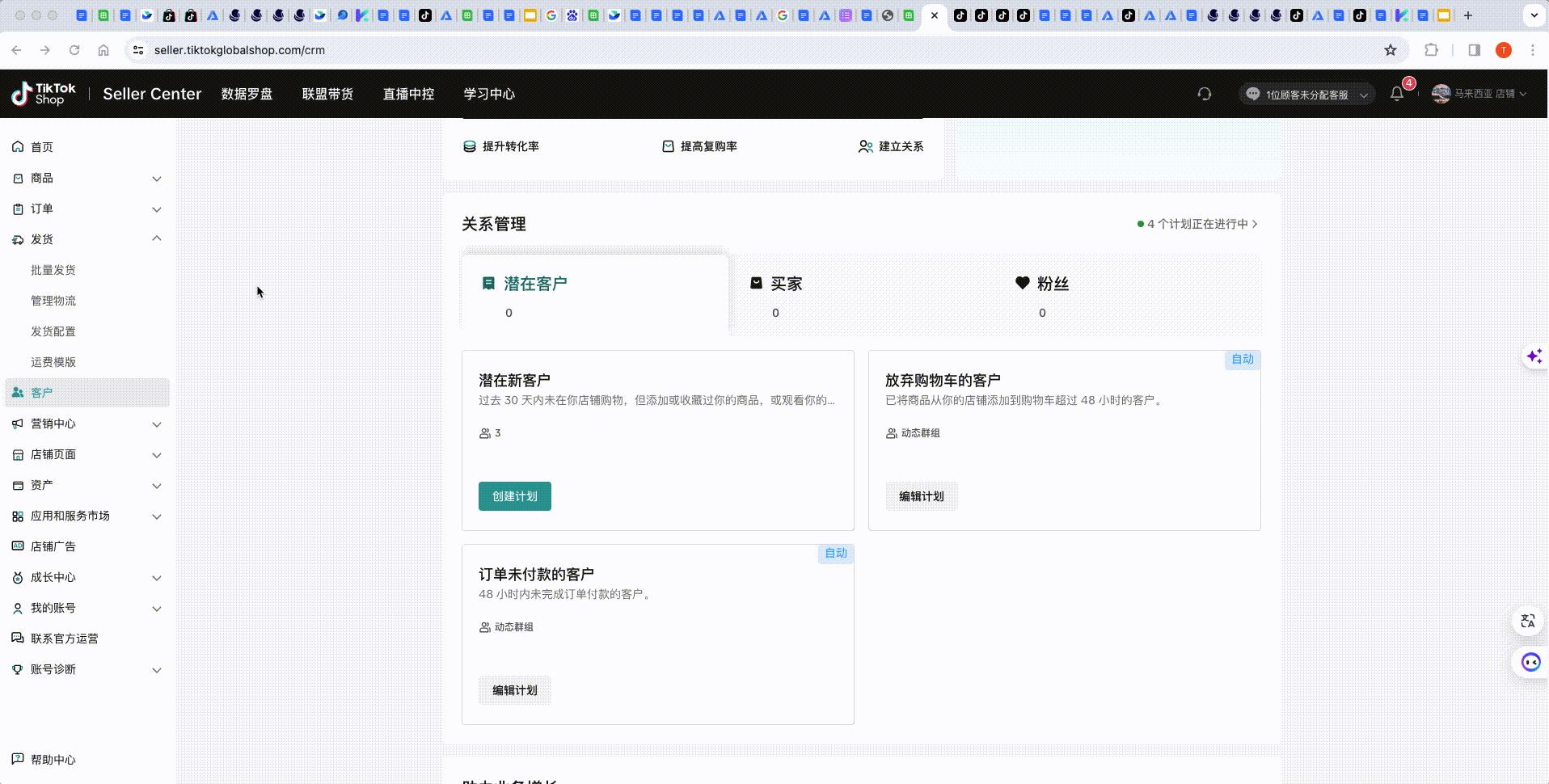The image size is (1549, 784).
Task: Click the customer service headset icon
Action: (x=1204, y=94)
